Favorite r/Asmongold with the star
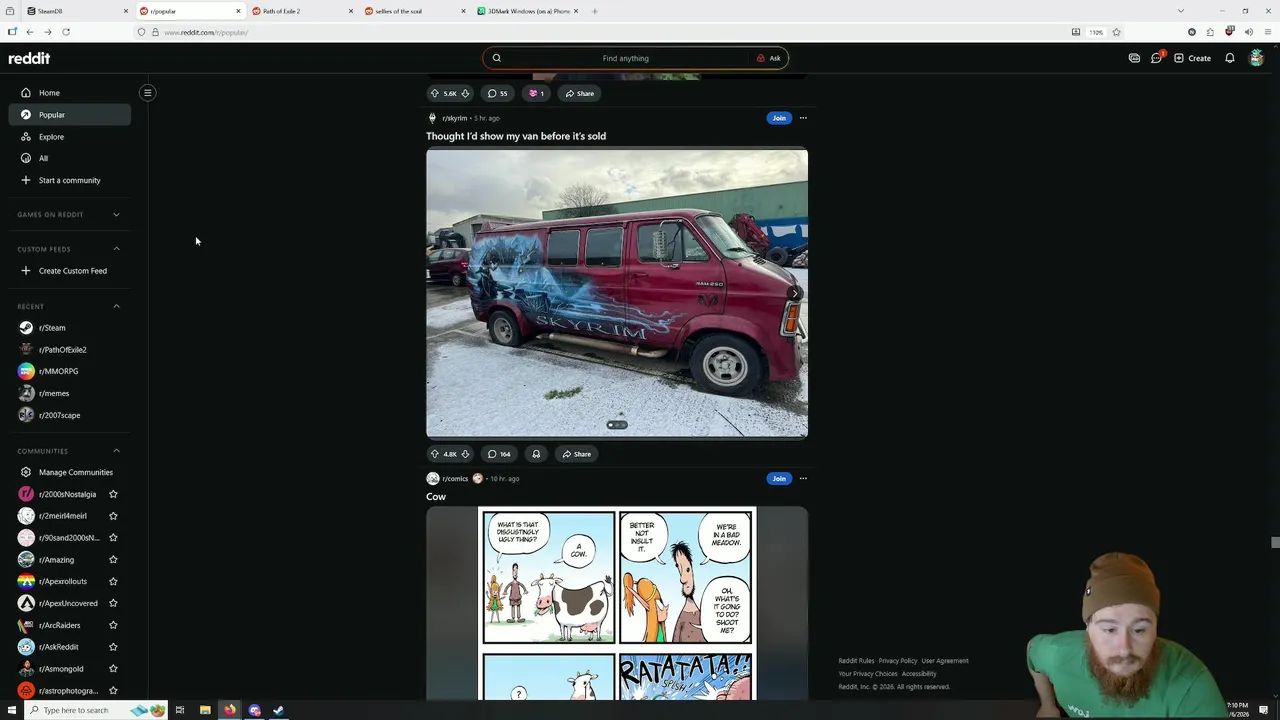Image resolution: width=1280 pixels, height=720 pixels. (113, 669)
